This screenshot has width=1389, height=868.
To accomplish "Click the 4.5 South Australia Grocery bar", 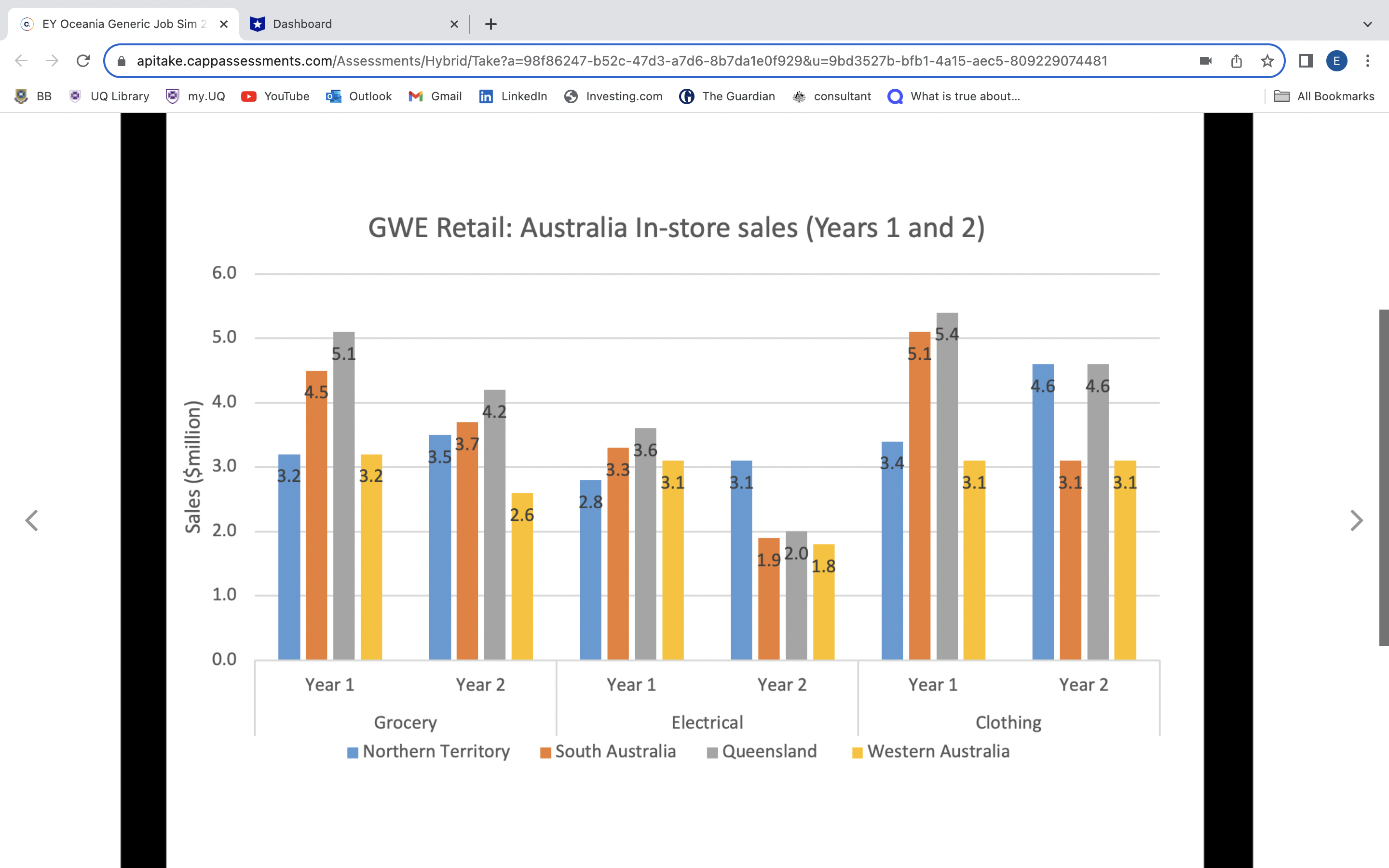I will (316, 515).
